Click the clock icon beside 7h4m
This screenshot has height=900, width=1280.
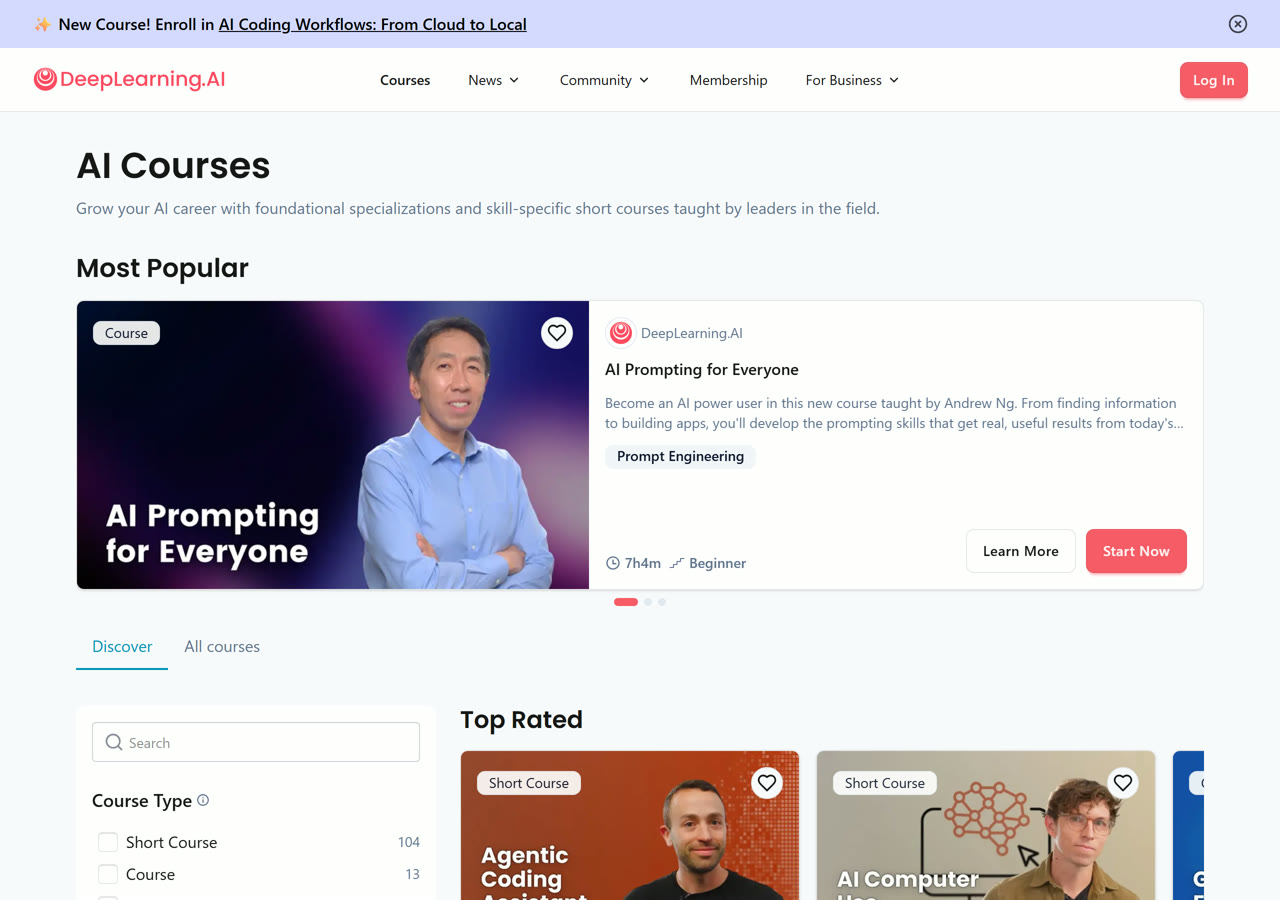[613, 563]
